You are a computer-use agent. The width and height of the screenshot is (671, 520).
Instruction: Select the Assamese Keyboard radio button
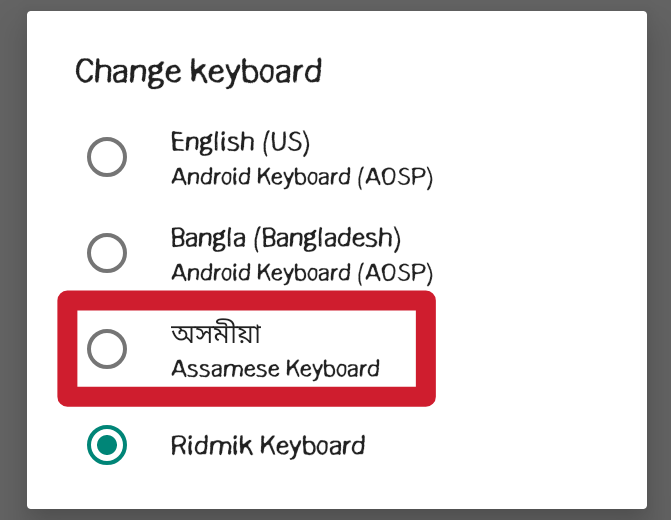pos(107,348)
